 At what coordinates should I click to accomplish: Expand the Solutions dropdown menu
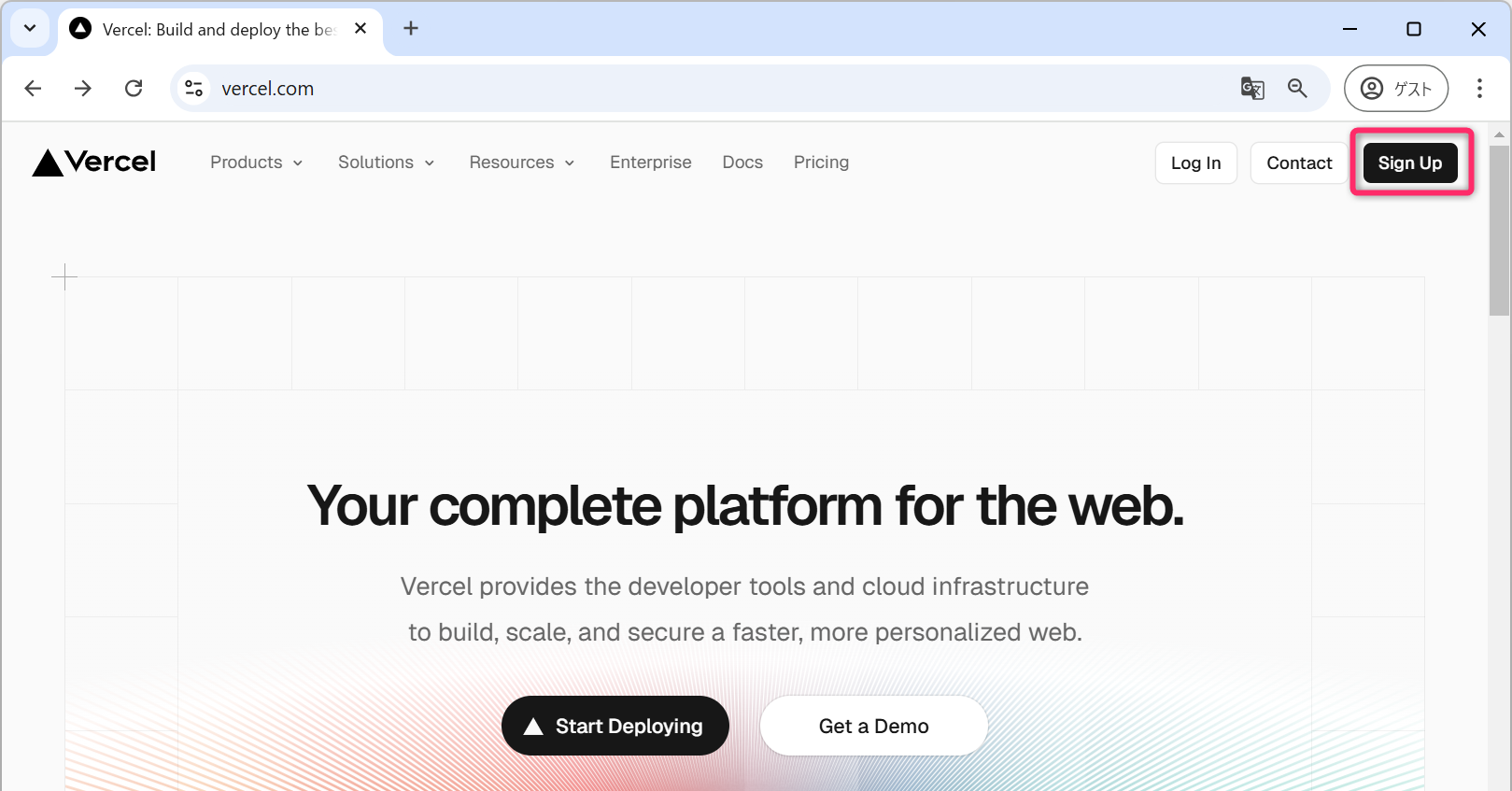click(386, 162)
